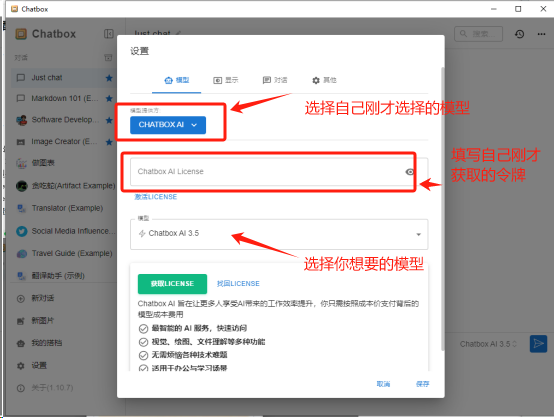Collapse the sidebar with the panel icon
The image size is (554, 418).
(x=108, y=34)
